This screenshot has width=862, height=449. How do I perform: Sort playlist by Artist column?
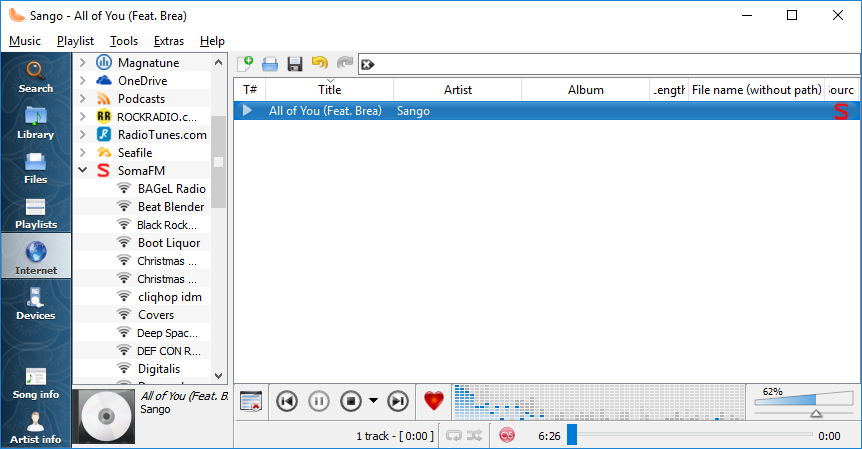457,90
